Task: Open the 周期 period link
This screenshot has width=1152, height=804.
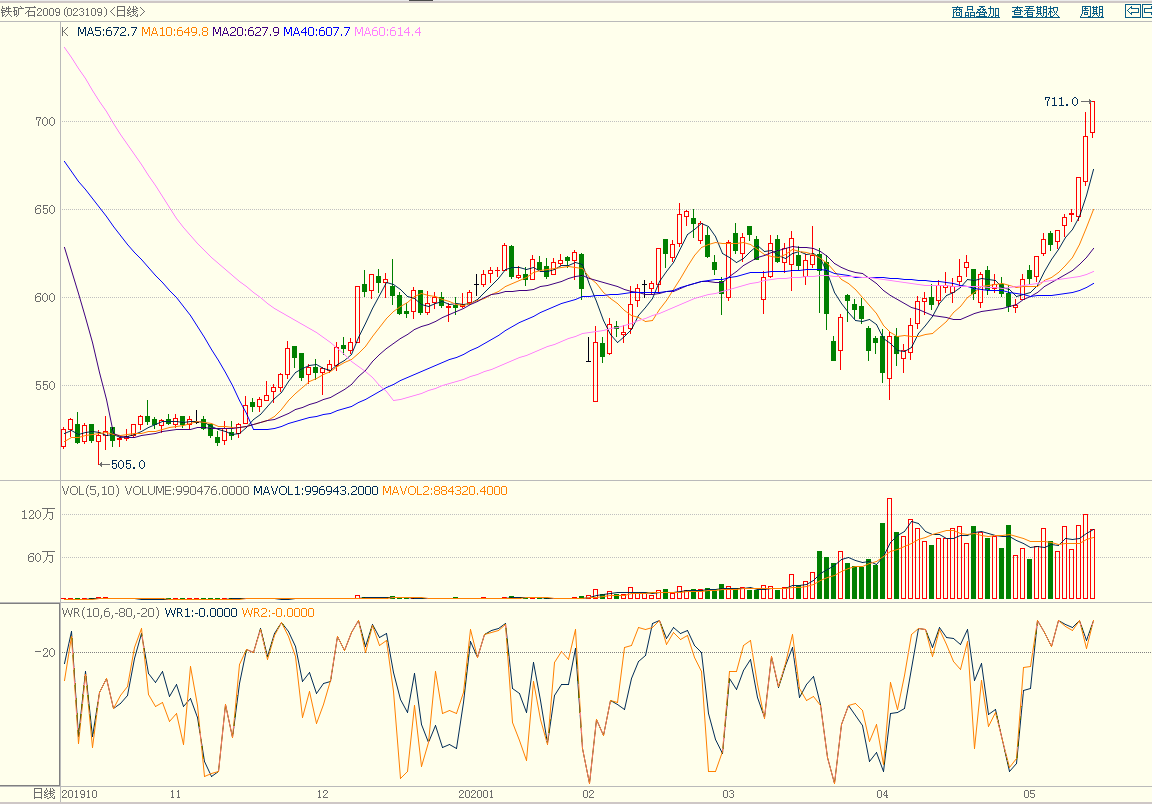Action: point(1092,12)
